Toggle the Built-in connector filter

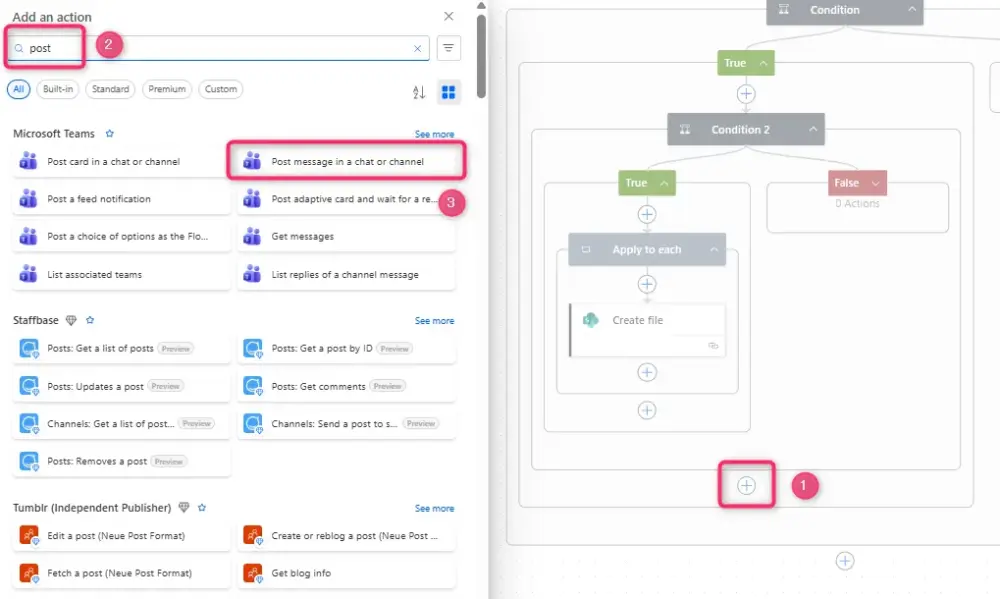pos(57,89)
